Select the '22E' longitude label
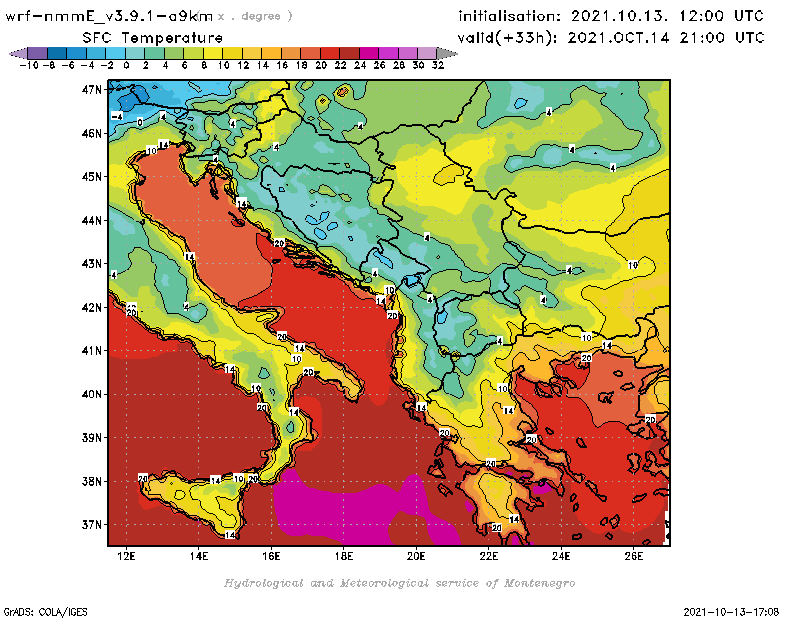This screenshot has width=800, height=618. [488, 556]
